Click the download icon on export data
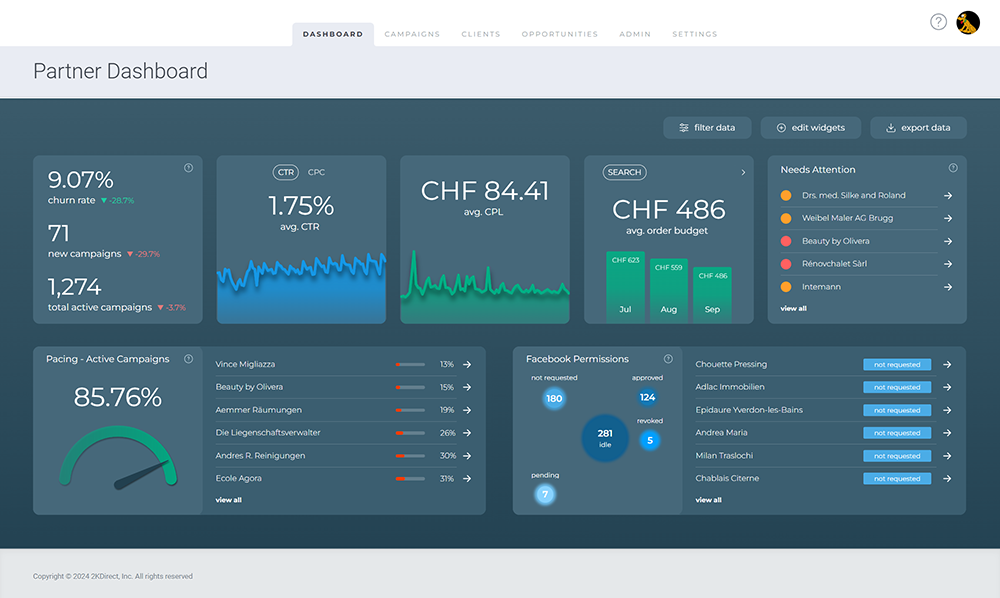This screenshot has height=598, width=1000. click(889, 128)
